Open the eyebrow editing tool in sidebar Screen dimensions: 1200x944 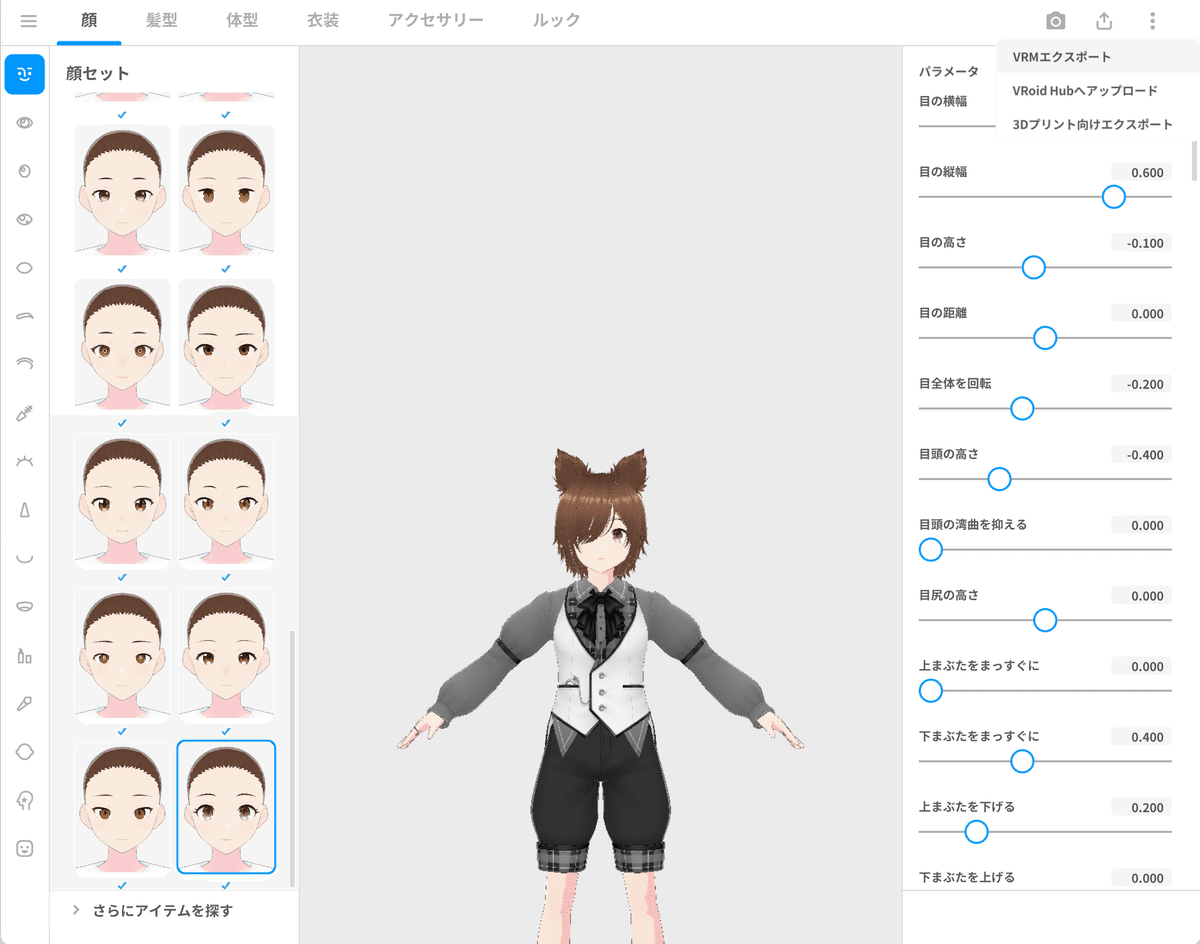tap(24, 315)
